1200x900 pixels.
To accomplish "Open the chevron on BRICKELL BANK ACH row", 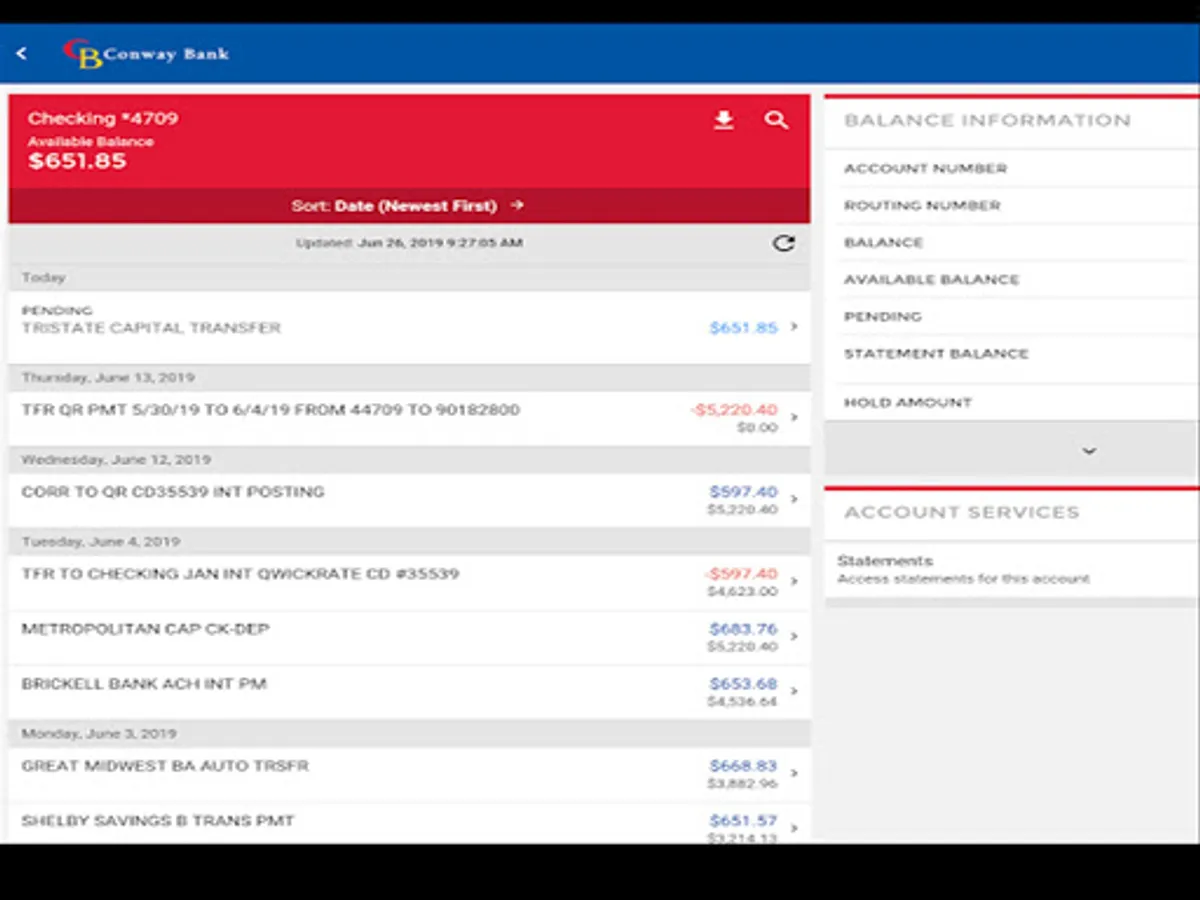I will pyautogui.click(x=794, y=692).
